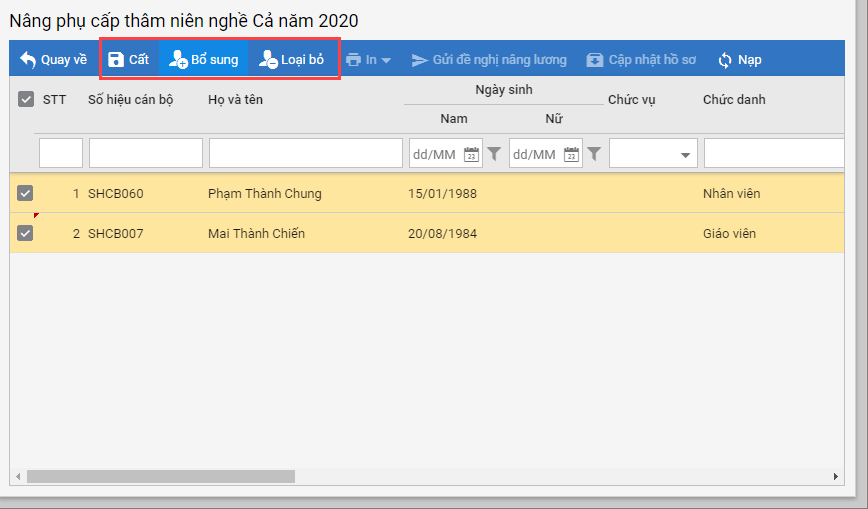Click the Nạp reload icon

[x=726, y=60]
